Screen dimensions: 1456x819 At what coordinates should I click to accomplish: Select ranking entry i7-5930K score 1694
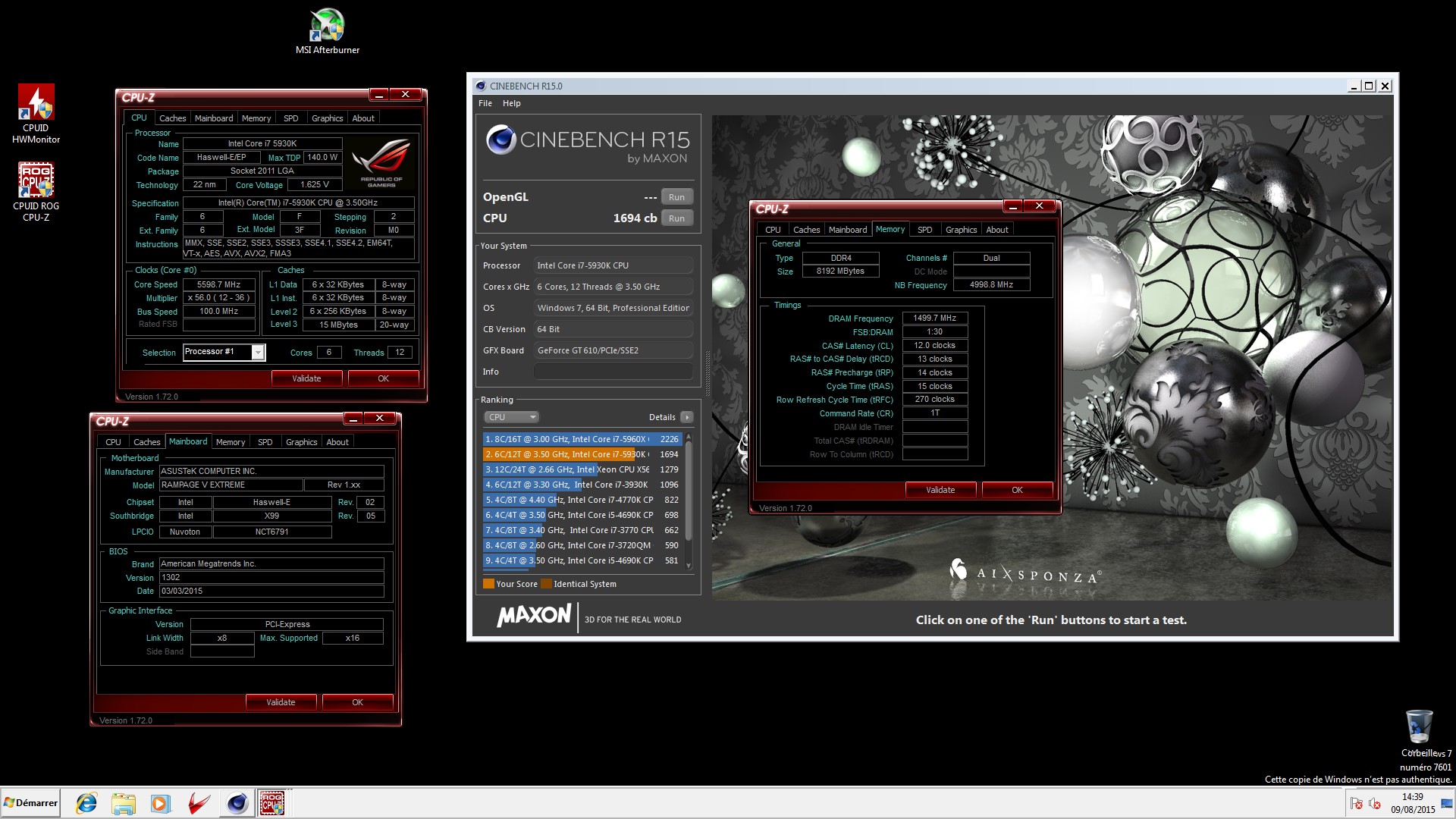point(582,454)
